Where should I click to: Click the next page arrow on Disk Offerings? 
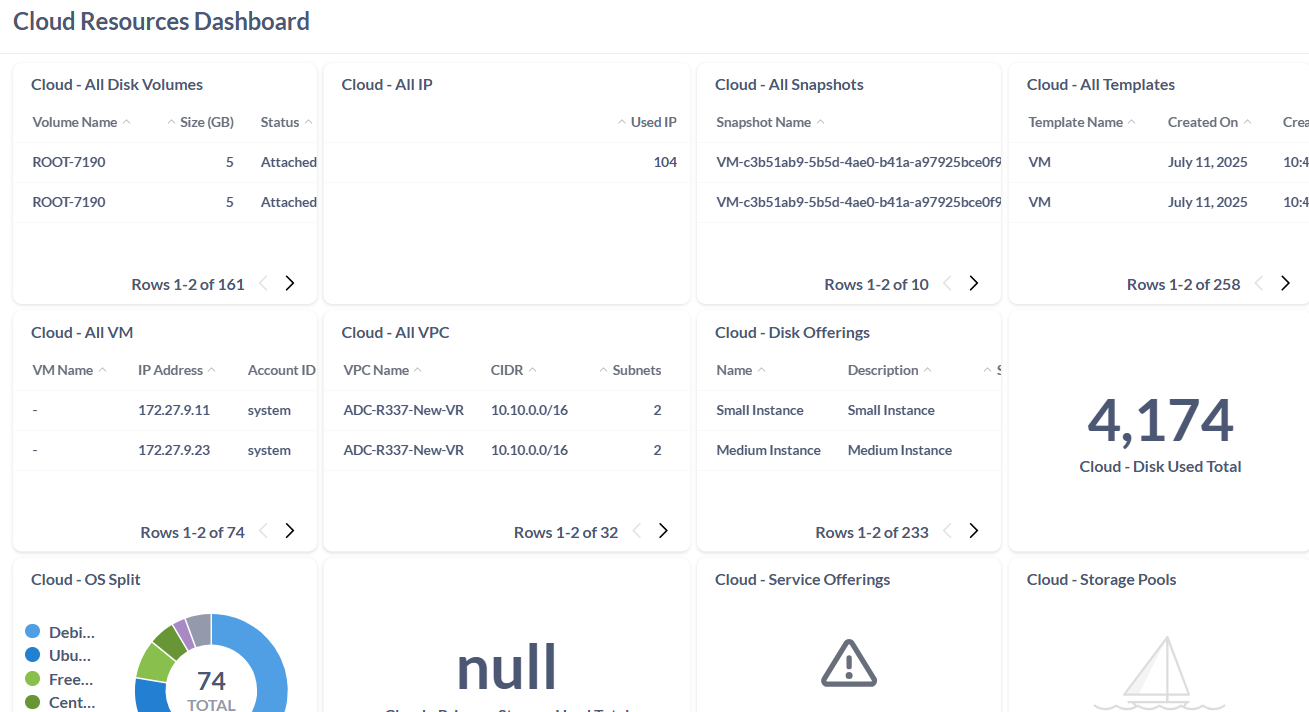973,531
